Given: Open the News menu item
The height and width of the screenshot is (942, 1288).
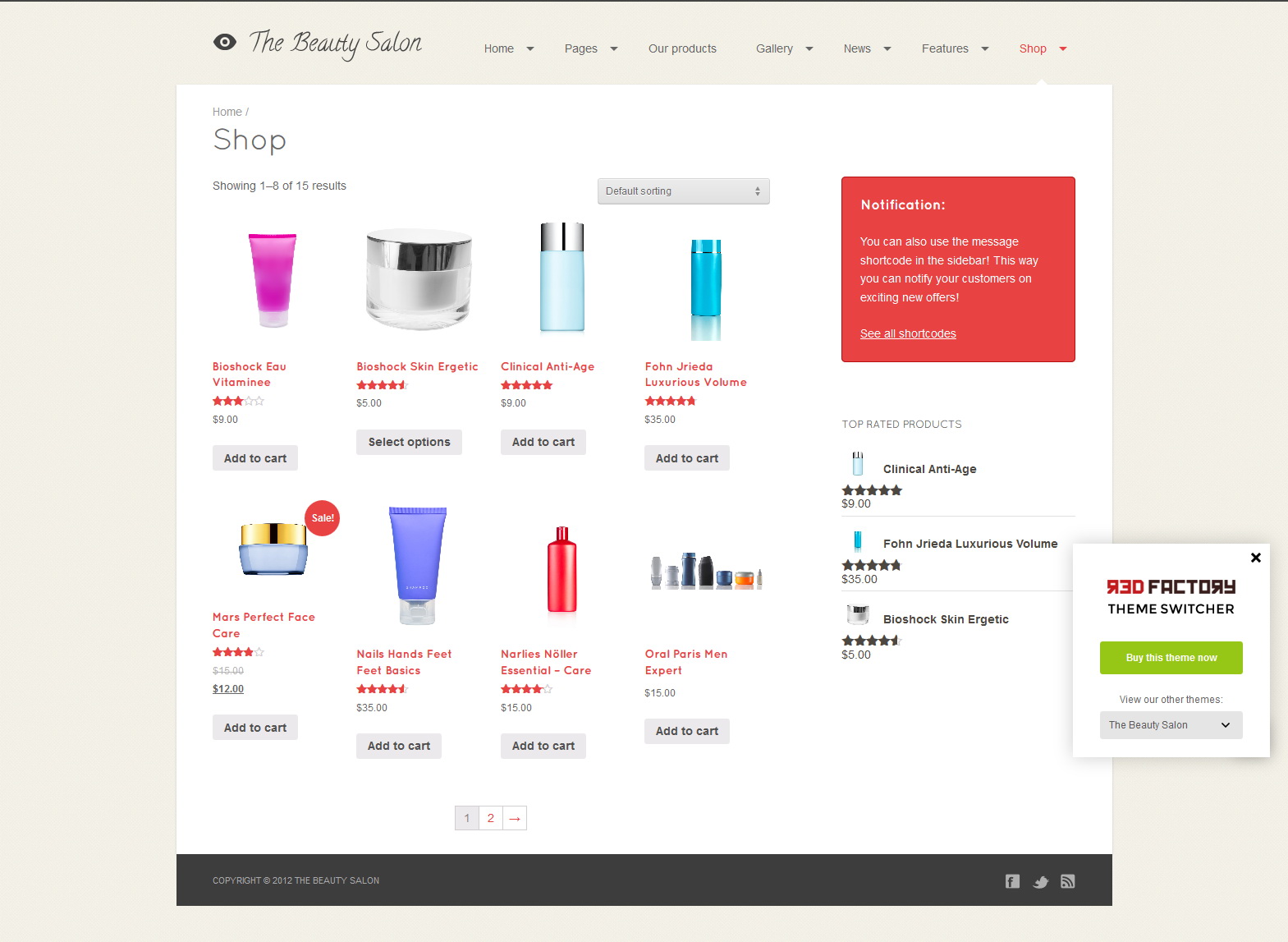Looking at the screenshot, I should click(x=857, y=48).
